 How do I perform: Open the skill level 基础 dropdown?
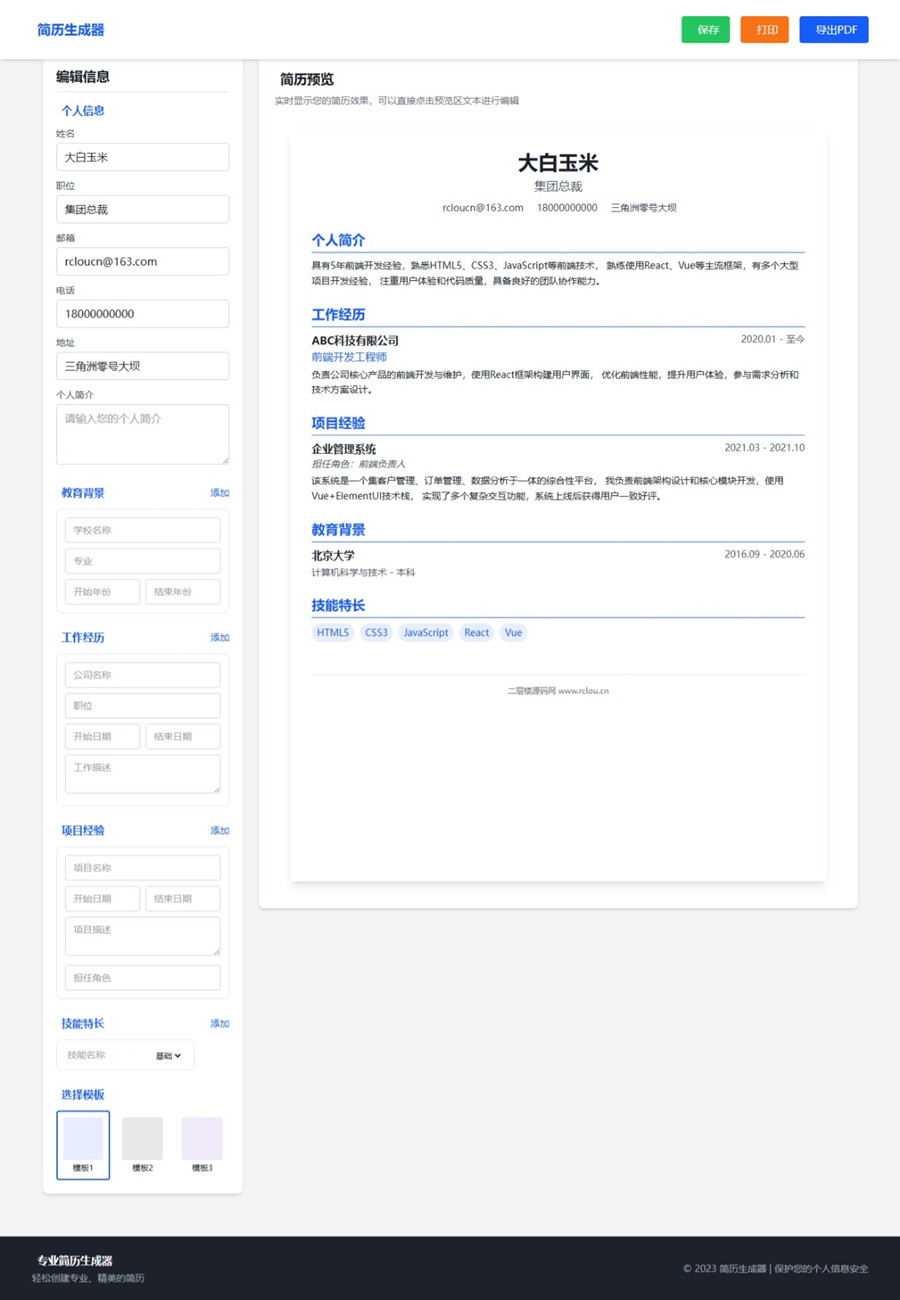[x=168, y=1056]
